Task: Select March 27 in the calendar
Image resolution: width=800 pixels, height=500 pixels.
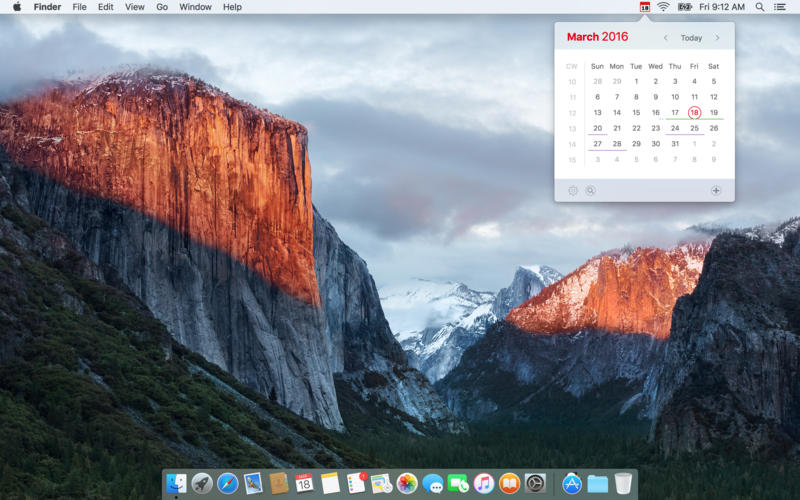Action: click(x=597, y=144)
